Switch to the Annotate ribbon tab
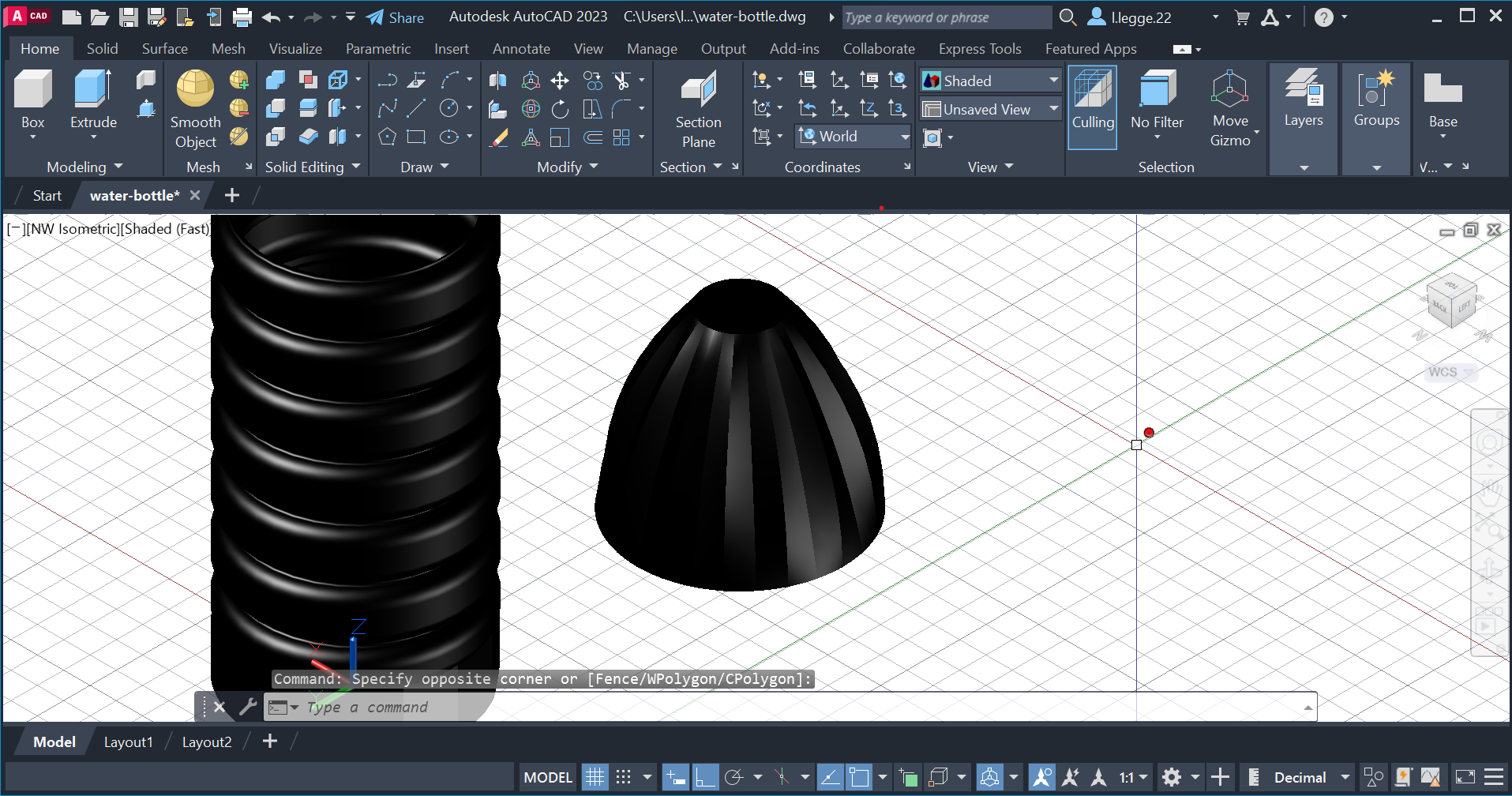The width and height of the screenshot is (1512, 796). point(521,48)
